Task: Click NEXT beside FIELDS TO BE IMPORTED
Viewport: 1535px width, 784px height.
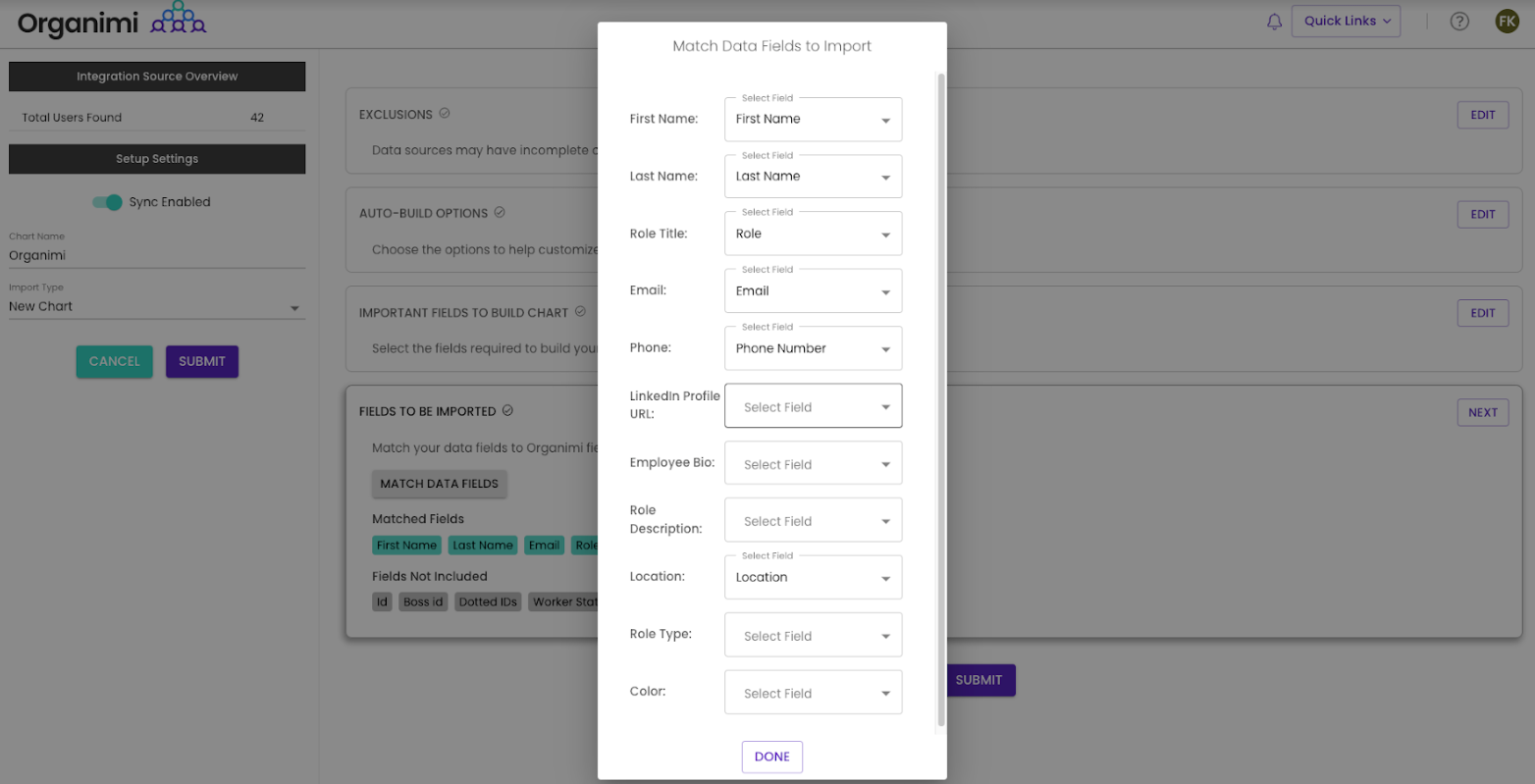Action: pos(1483,412)
